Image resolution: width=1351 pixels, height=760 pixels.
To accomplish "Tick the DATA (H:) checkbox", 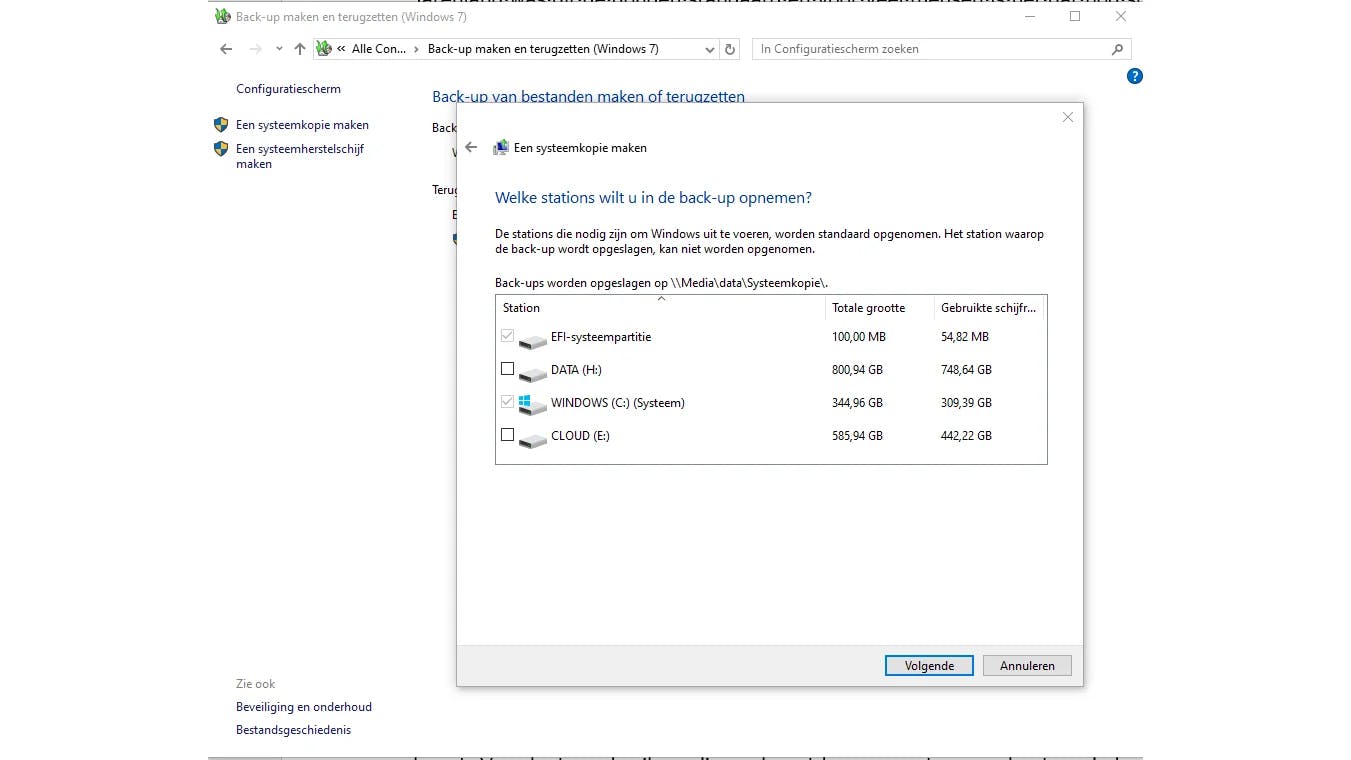I will click(507, 369).
